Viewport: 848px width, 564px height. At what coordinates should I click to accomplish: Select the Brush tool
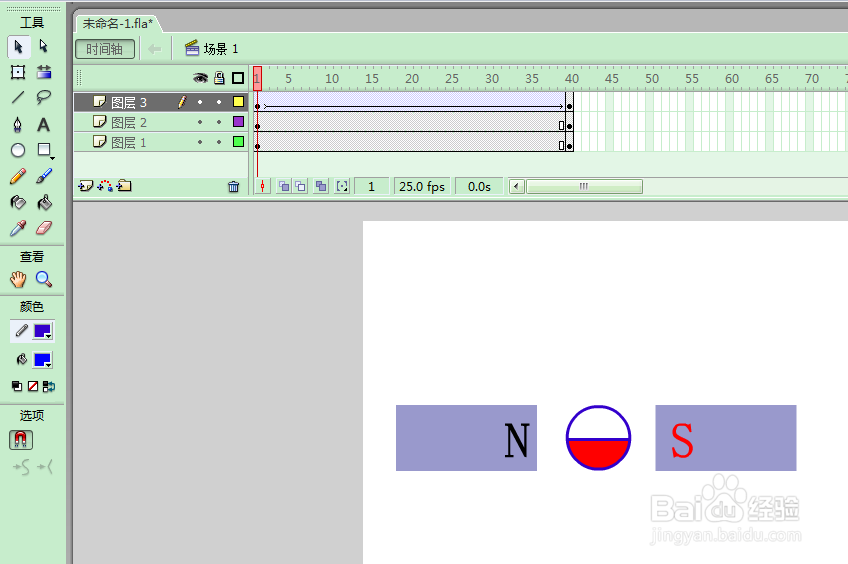click(x=44, y=176)
